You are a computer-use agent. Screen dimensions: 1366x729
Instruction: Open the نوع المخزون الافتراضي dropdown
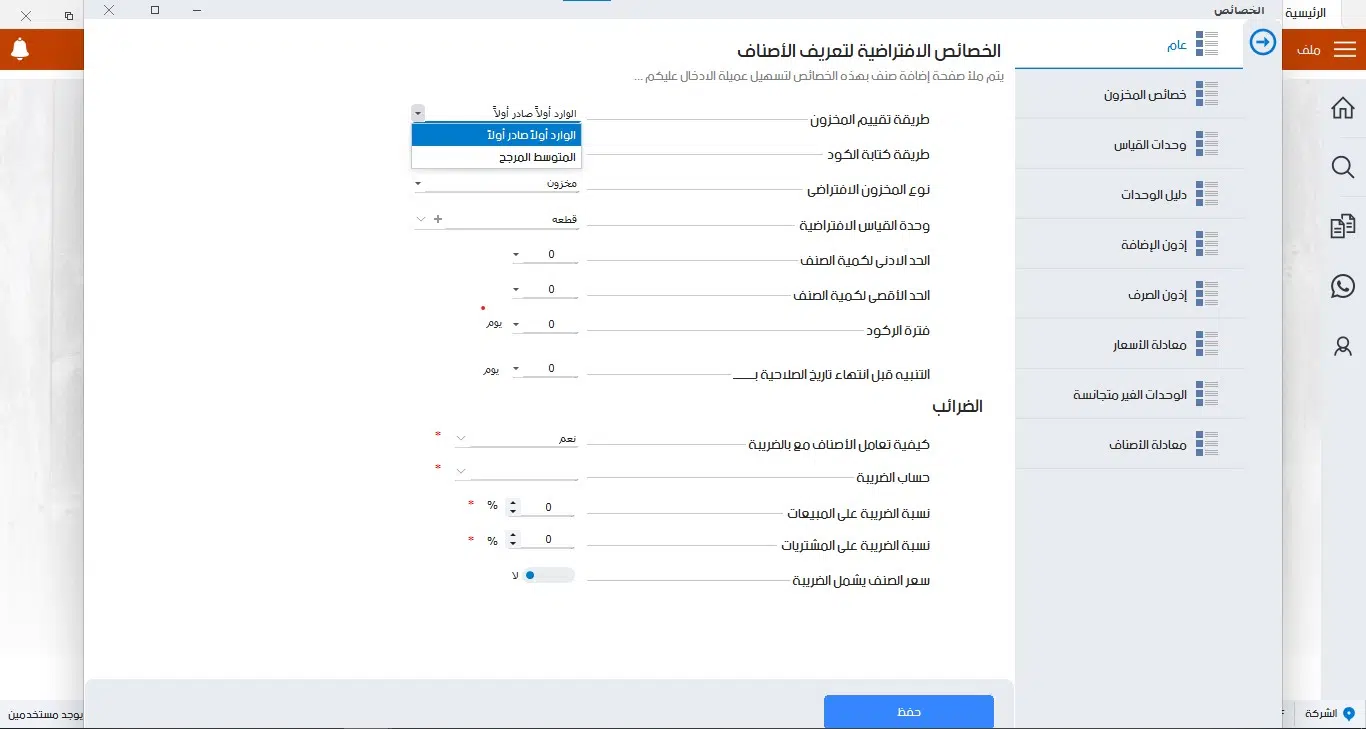[x=419, y=183]
